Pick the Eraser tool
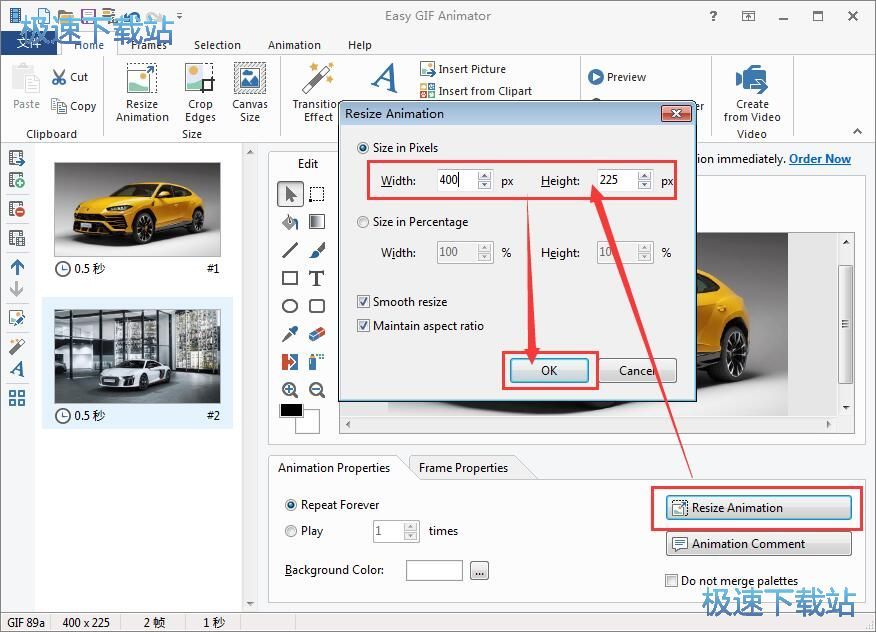This screenshot has width=876, height=632. (316, 334)
